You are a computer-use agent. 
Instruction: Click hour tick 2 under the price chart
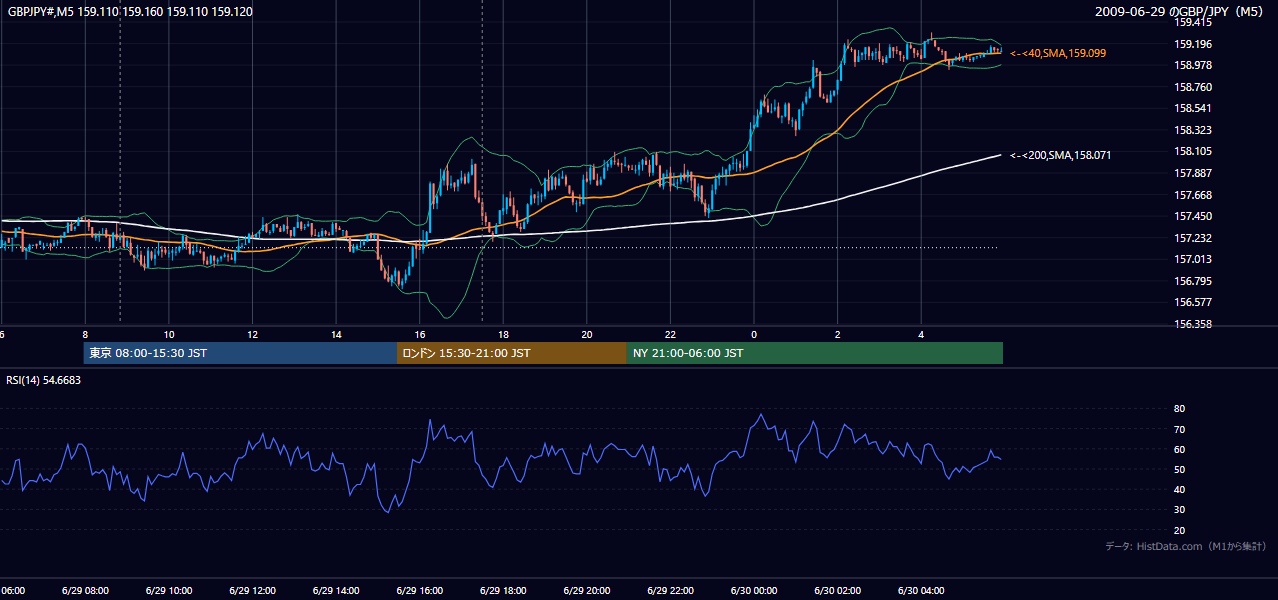click(837, 335)
